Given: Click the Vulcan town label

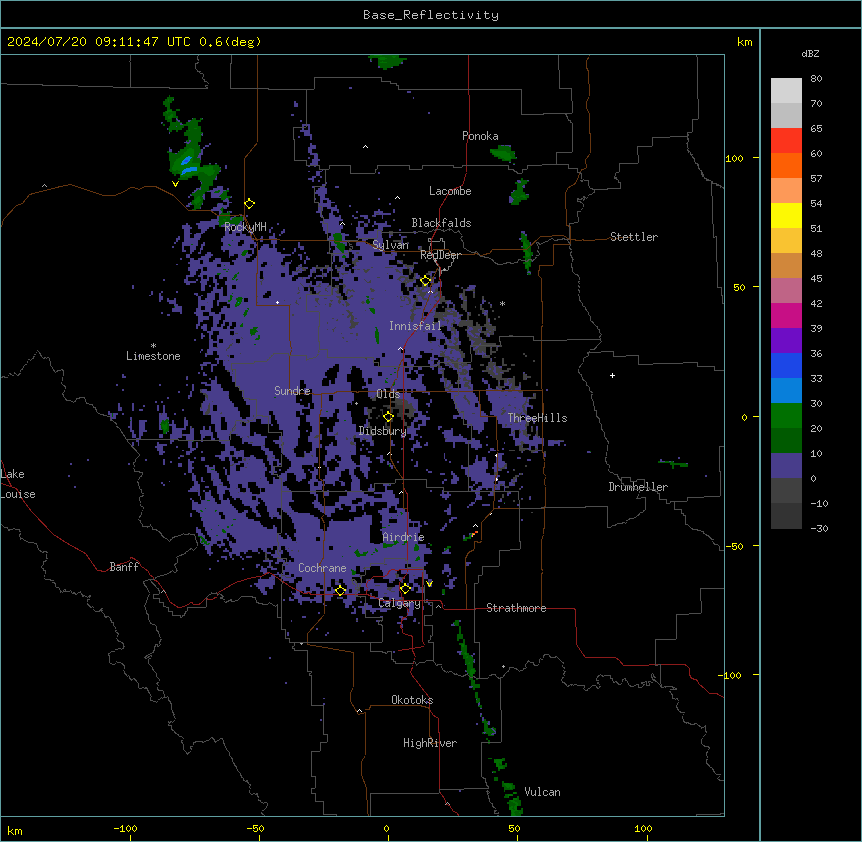Looking at the screenshot, I should 543,792.
